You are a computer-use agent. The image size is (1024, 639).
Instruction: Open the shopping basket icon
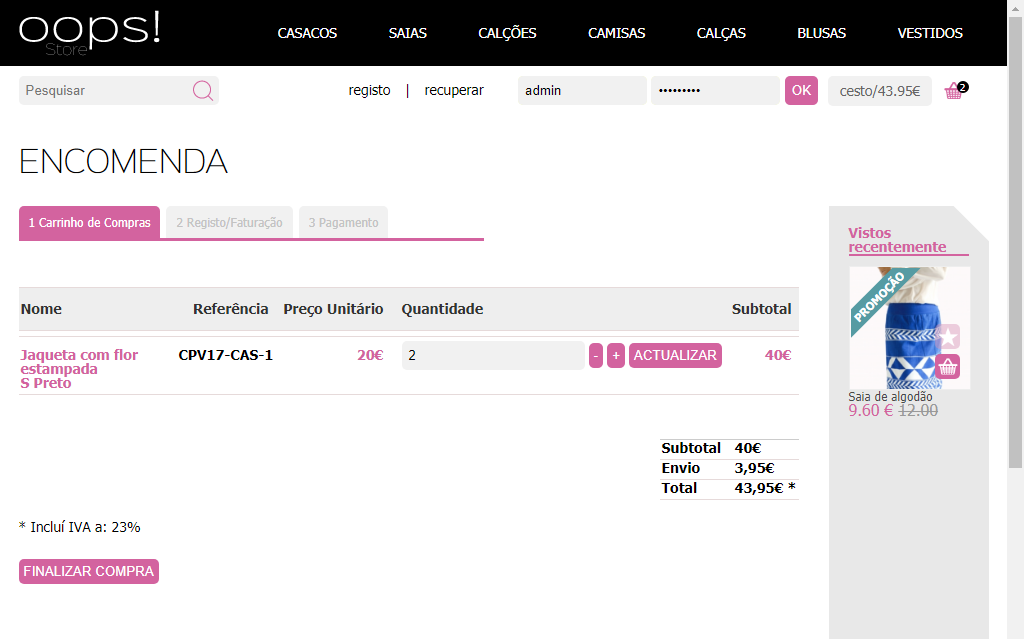(x=953, y=91)
